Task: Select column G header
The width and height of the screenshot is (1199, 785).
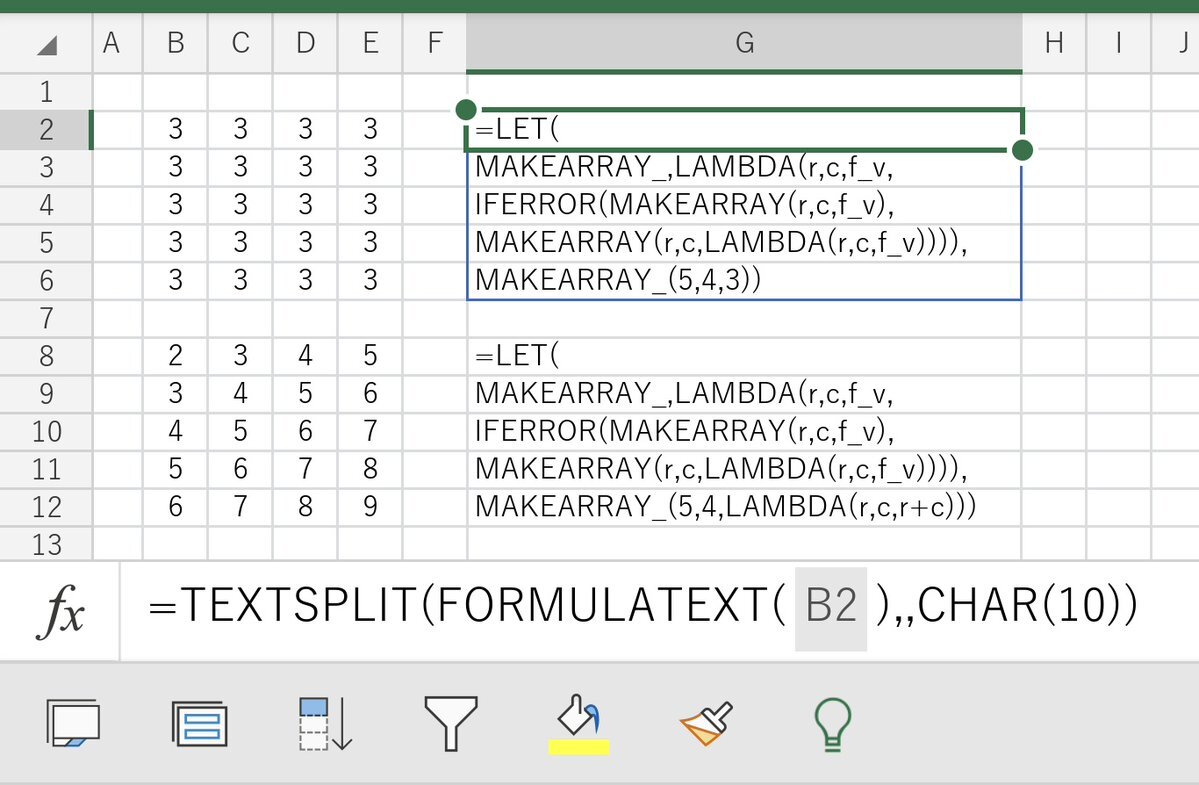Action: [x=743, y=42]
